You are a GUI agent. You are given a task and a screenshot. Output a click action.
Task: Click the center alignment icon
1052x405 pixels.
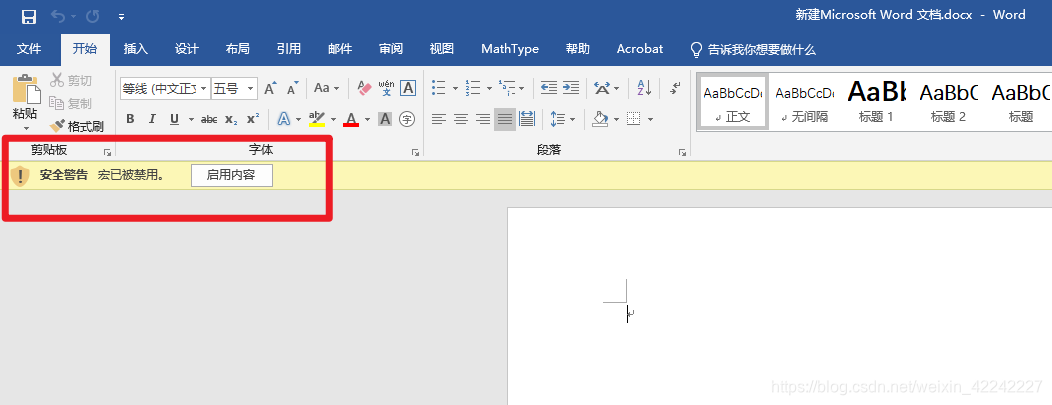[x=461, y=119]
